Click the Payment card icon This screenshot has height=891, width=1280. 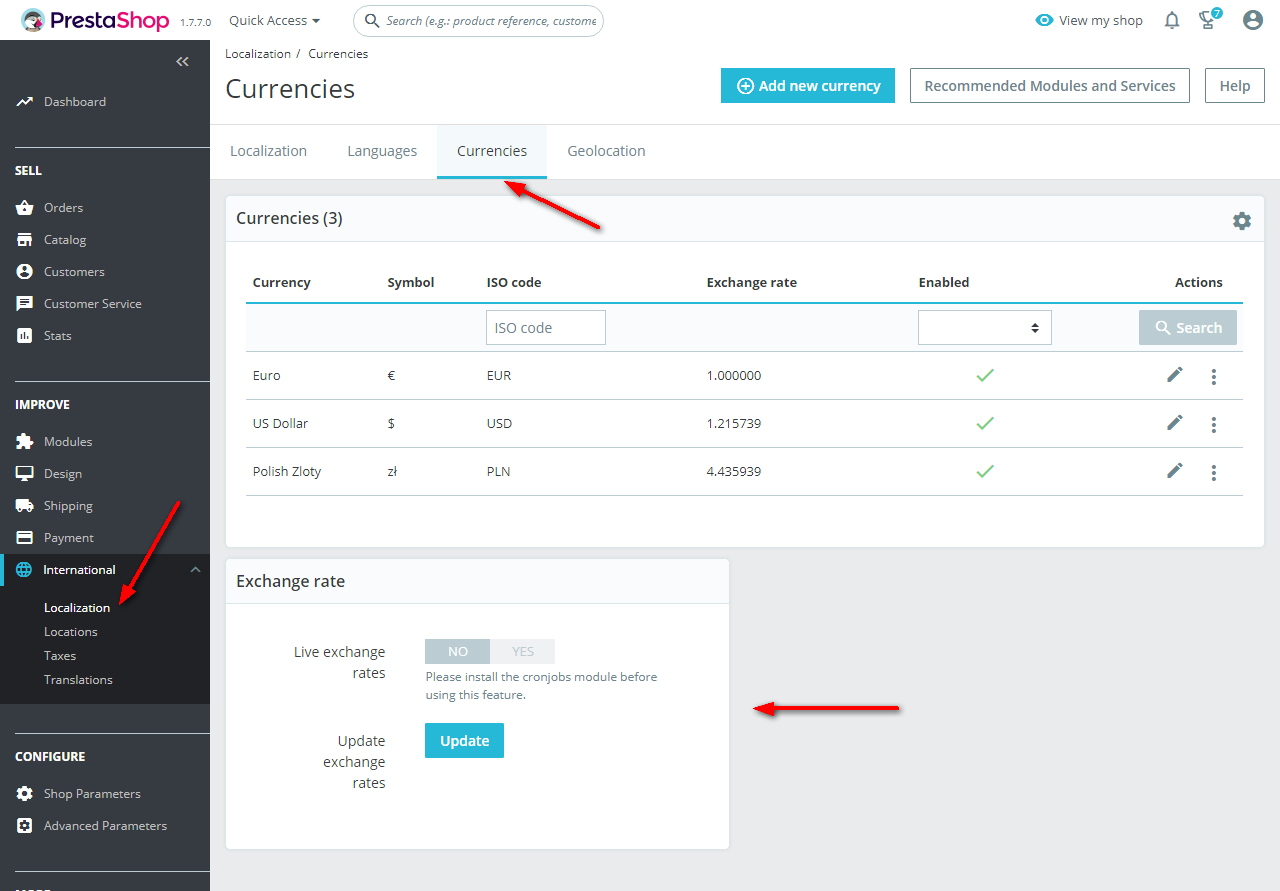pos(25,538)
